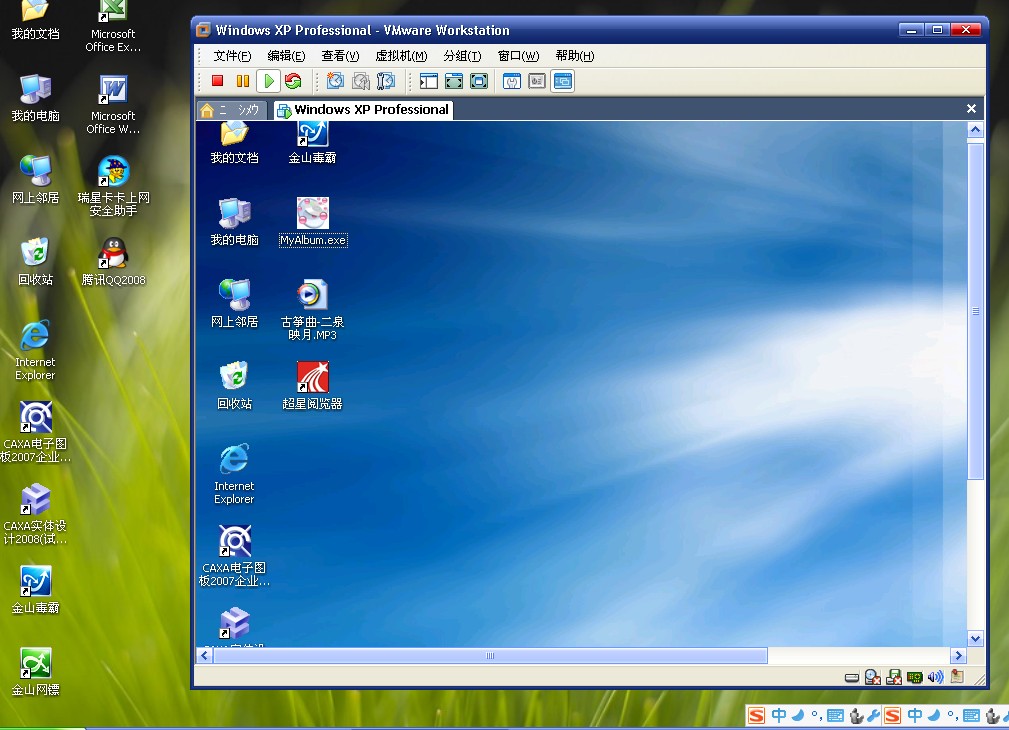Click the network adapter status icon
The width and height of the screenshot is (1009, 730).
click(914, 677)
